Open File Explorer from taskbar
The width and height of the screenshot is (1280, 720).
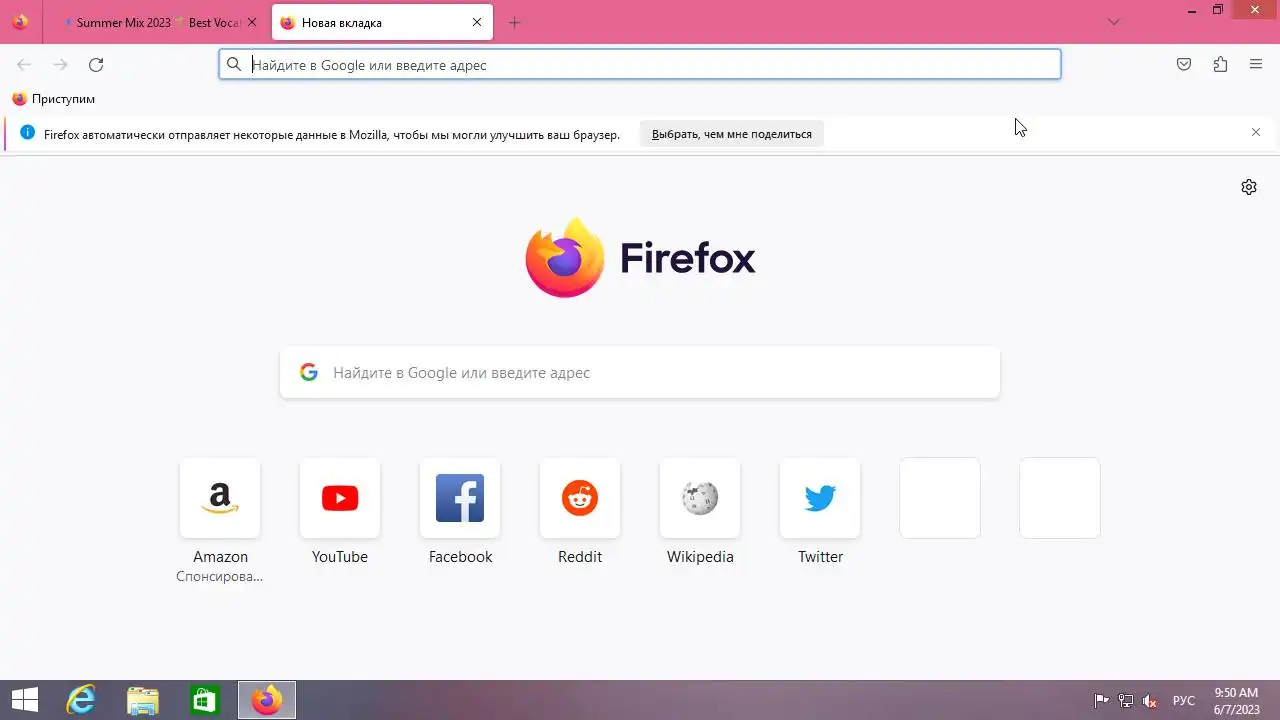click(x=143, y=700)
